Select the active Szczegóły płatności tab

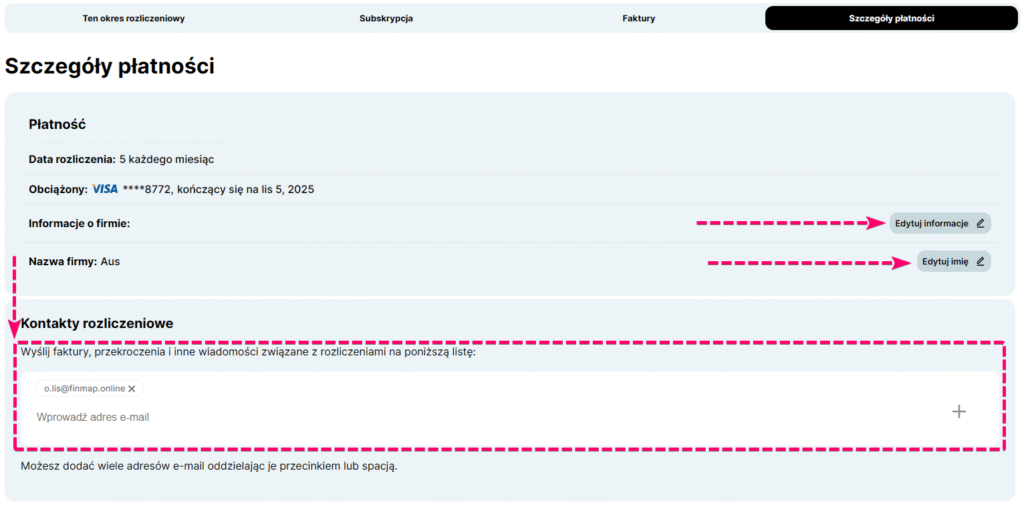pyautogui.click(x=891, y=18)
